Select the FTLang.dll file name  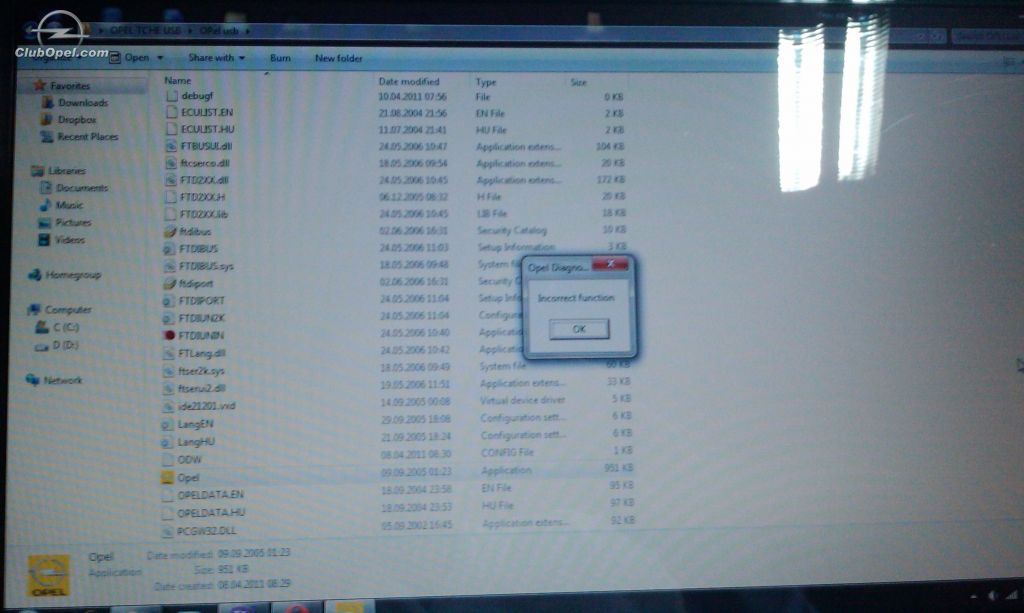(202, 353)
